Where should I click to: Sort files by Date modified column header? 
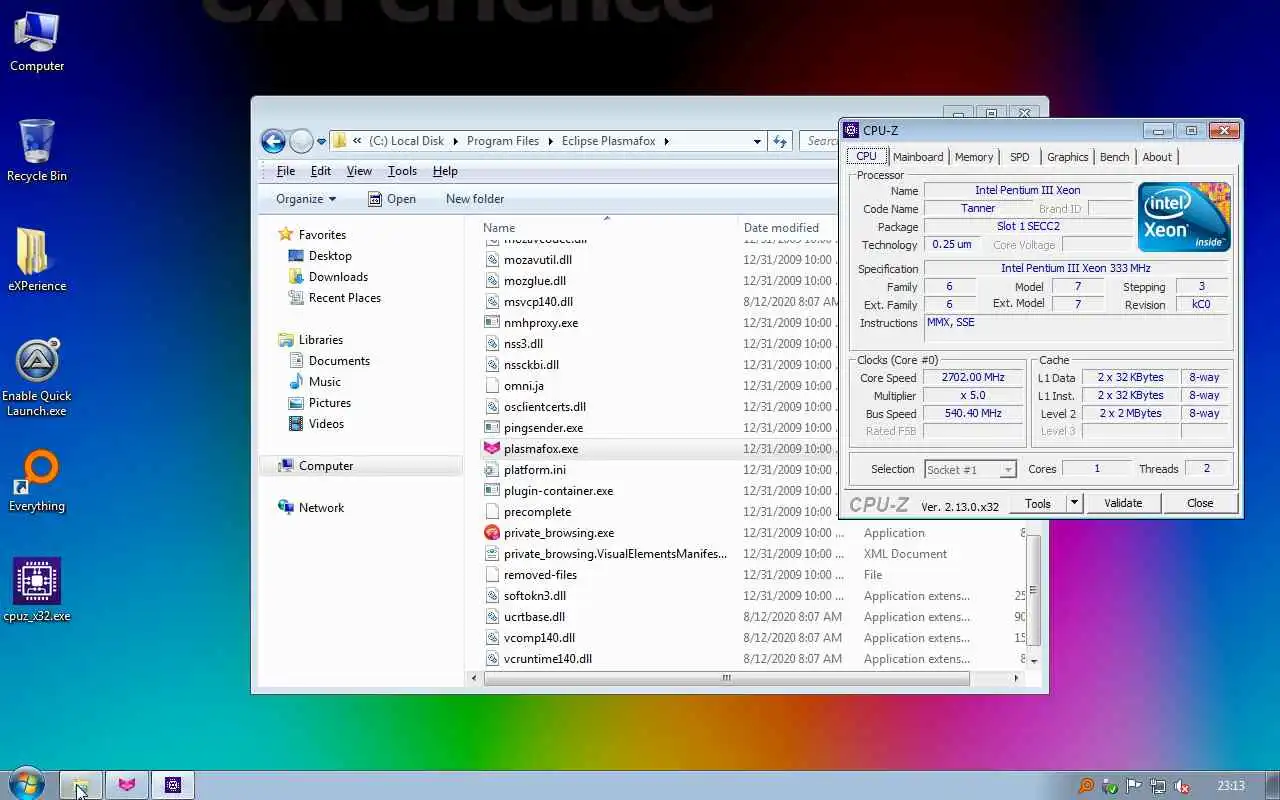pyautogui.click(x=788, y=227)
